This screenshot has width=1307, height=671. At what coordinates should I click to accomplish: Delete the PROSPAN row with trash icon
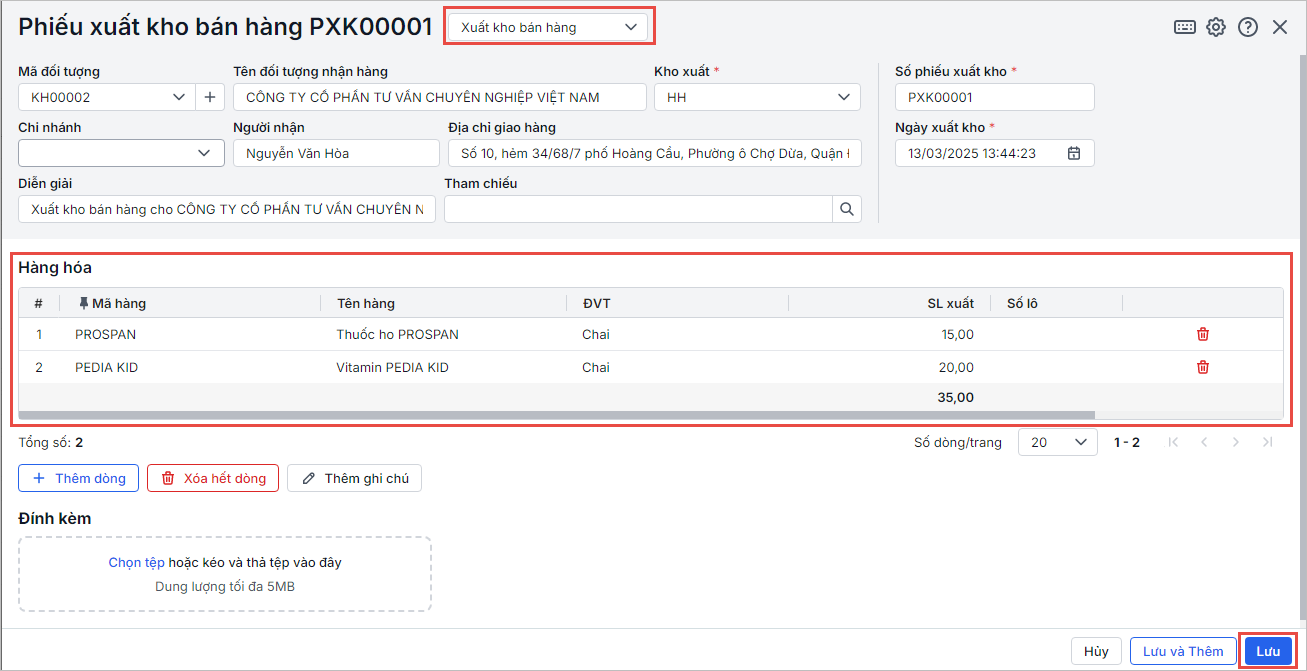tap(1203, 334)
